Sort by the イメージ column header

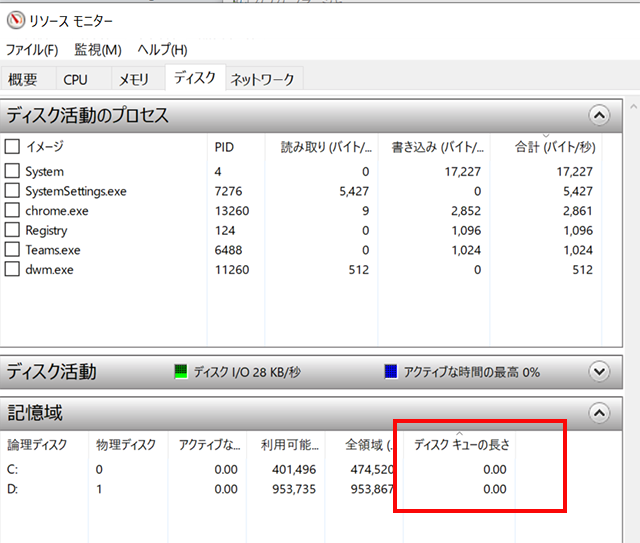[45, 147]
